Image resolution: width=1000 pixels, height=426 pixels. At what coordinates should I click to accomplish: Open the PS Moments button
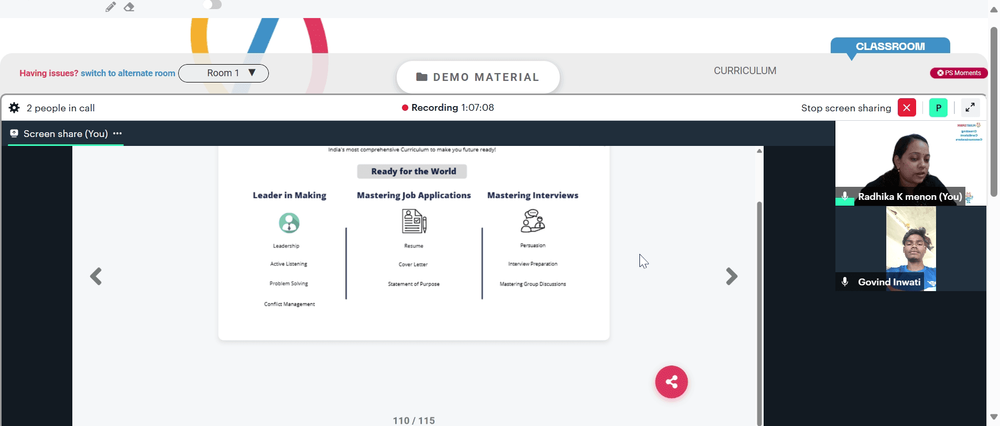pyautogui.click(x=959, y=73)
